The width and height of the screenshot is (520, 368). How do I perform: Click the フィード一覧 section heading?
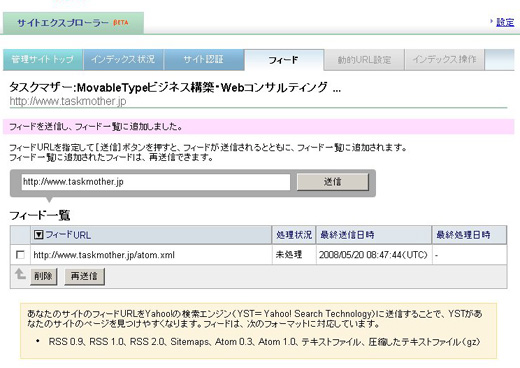point(40,215)
